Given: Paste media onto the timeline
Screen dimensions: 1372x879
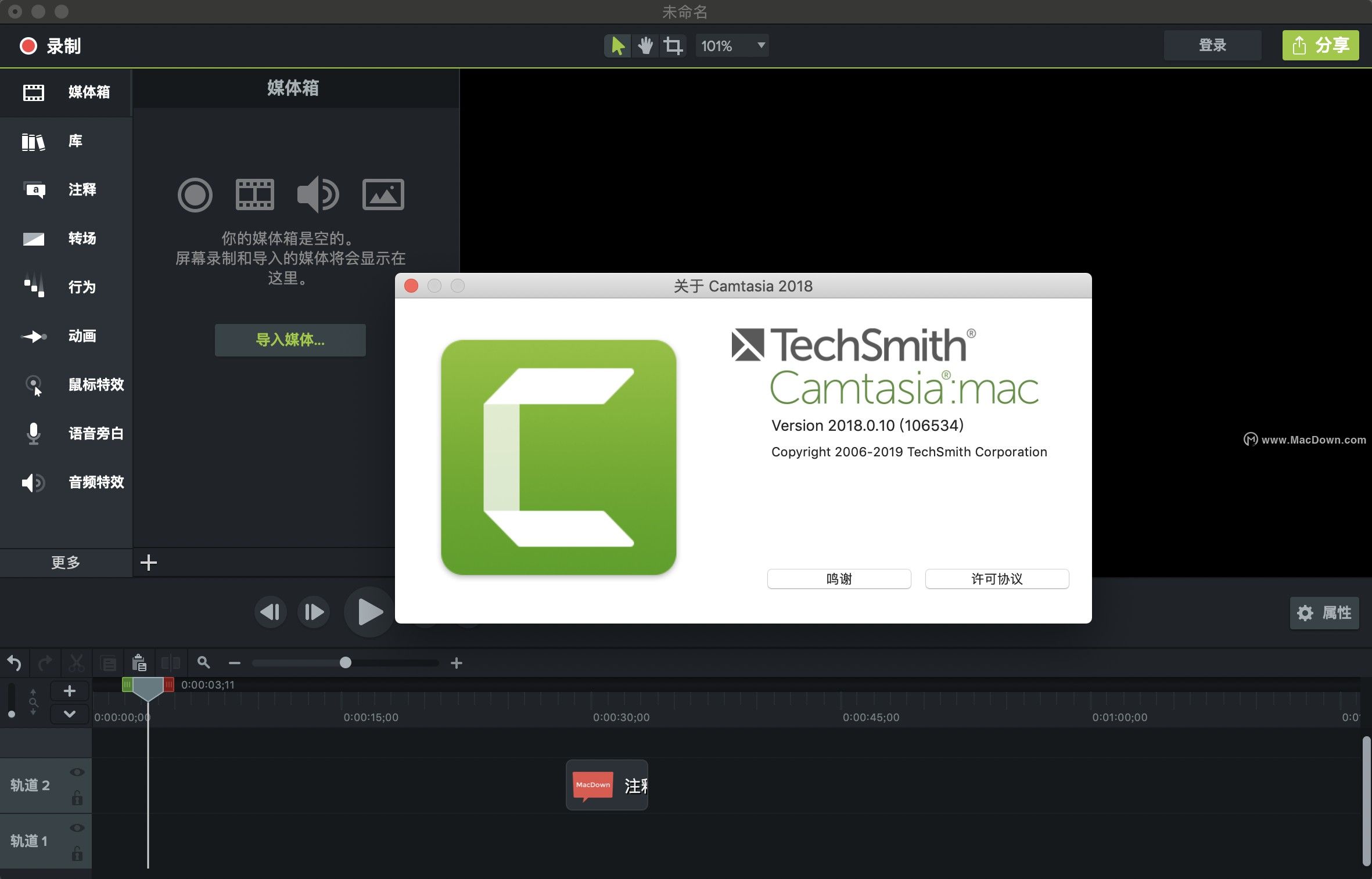Looking at the screenshot, I should (139, 663).
